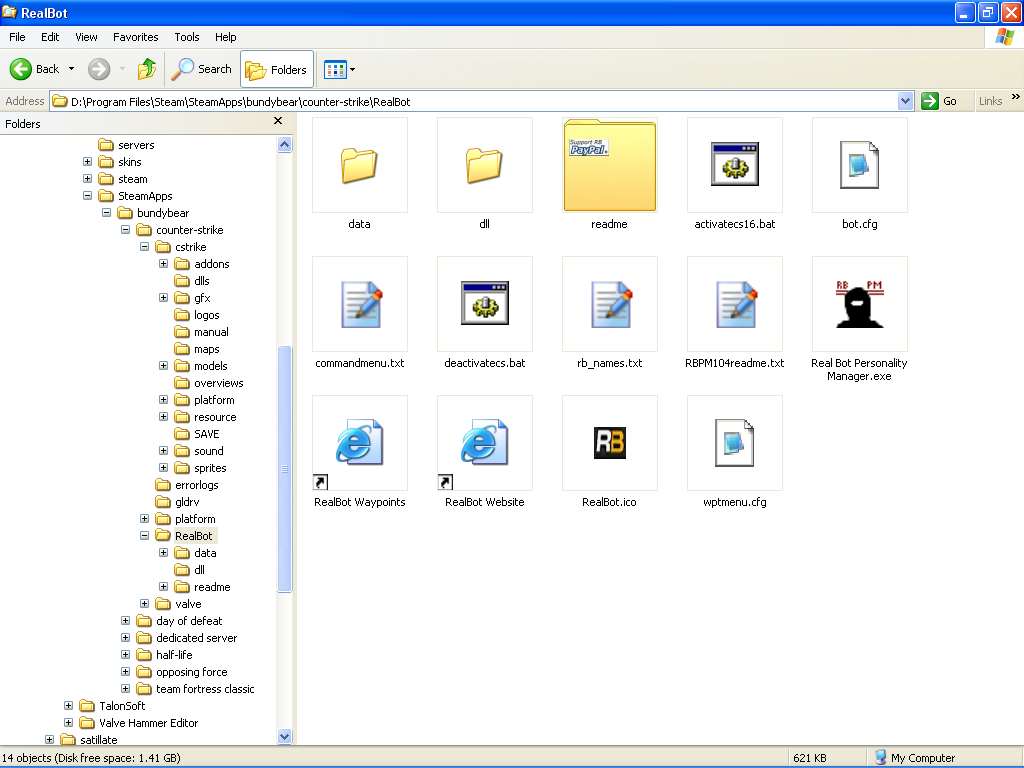Select the RealBot Website shortcut icon
The image size is (1024, 768).
[485, 443]
